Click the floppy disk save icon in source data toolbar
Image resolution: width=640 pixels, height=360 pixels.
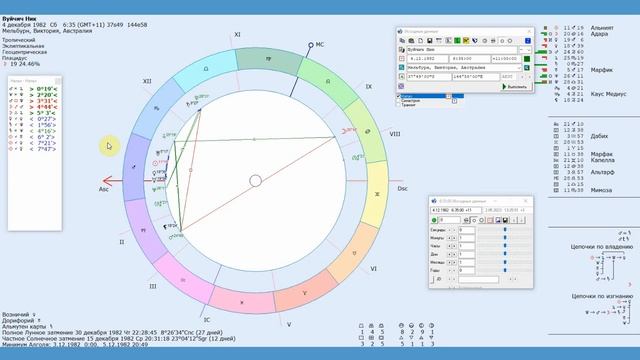click(430, 41)
